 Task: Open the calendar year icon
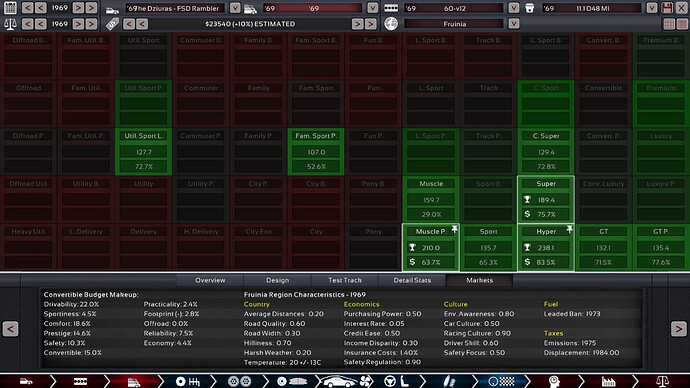[10, 8]
